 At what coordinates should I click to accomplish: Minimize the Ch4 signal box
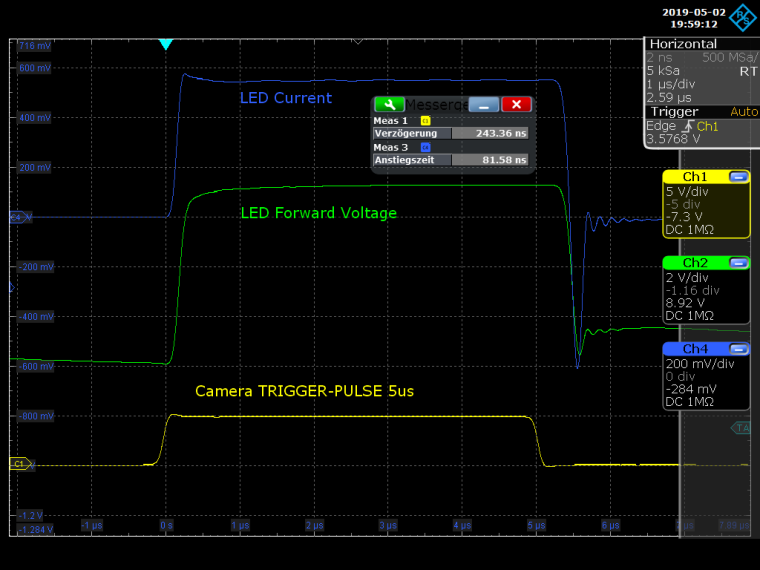(x=739, y=349)
